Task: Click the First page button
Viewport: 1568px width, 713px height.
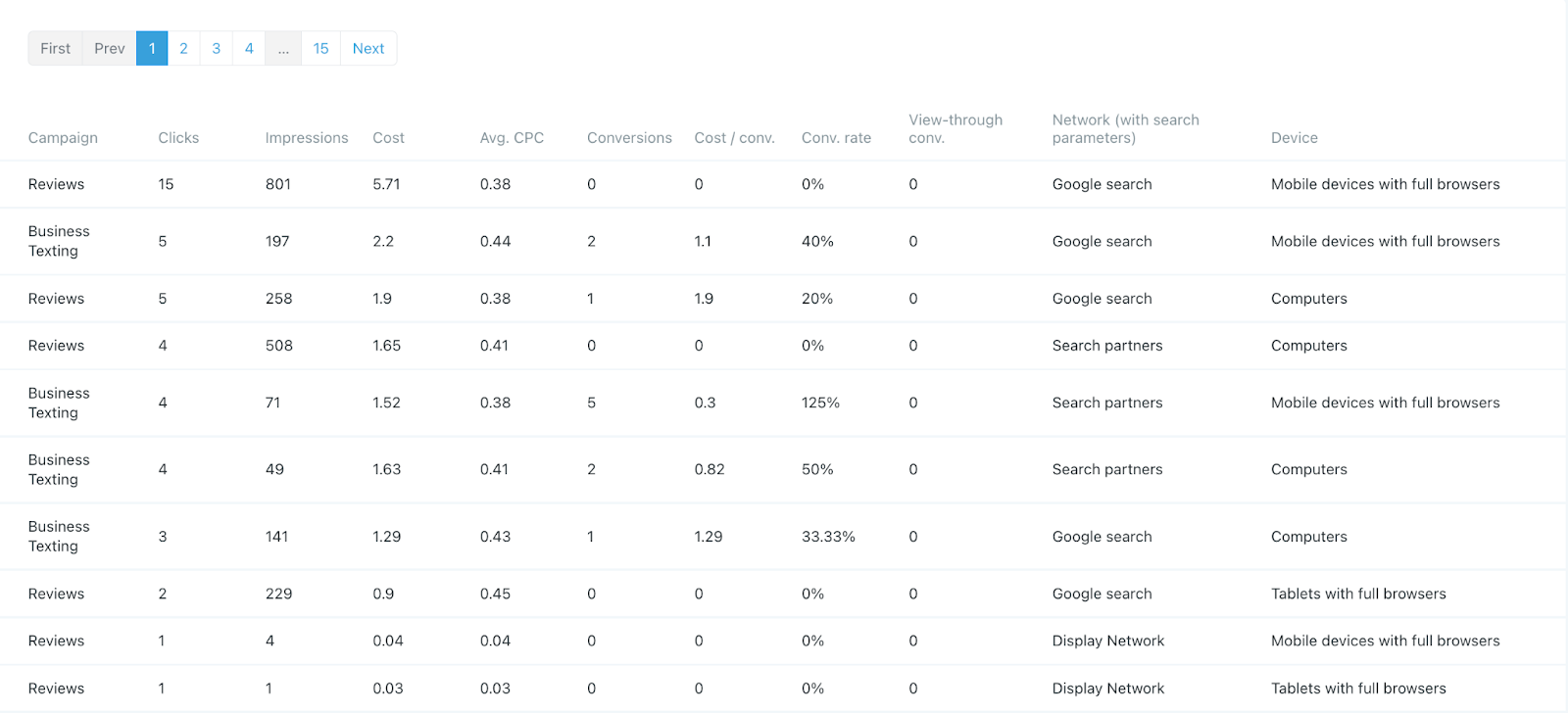Action: [x=55, y=48]
